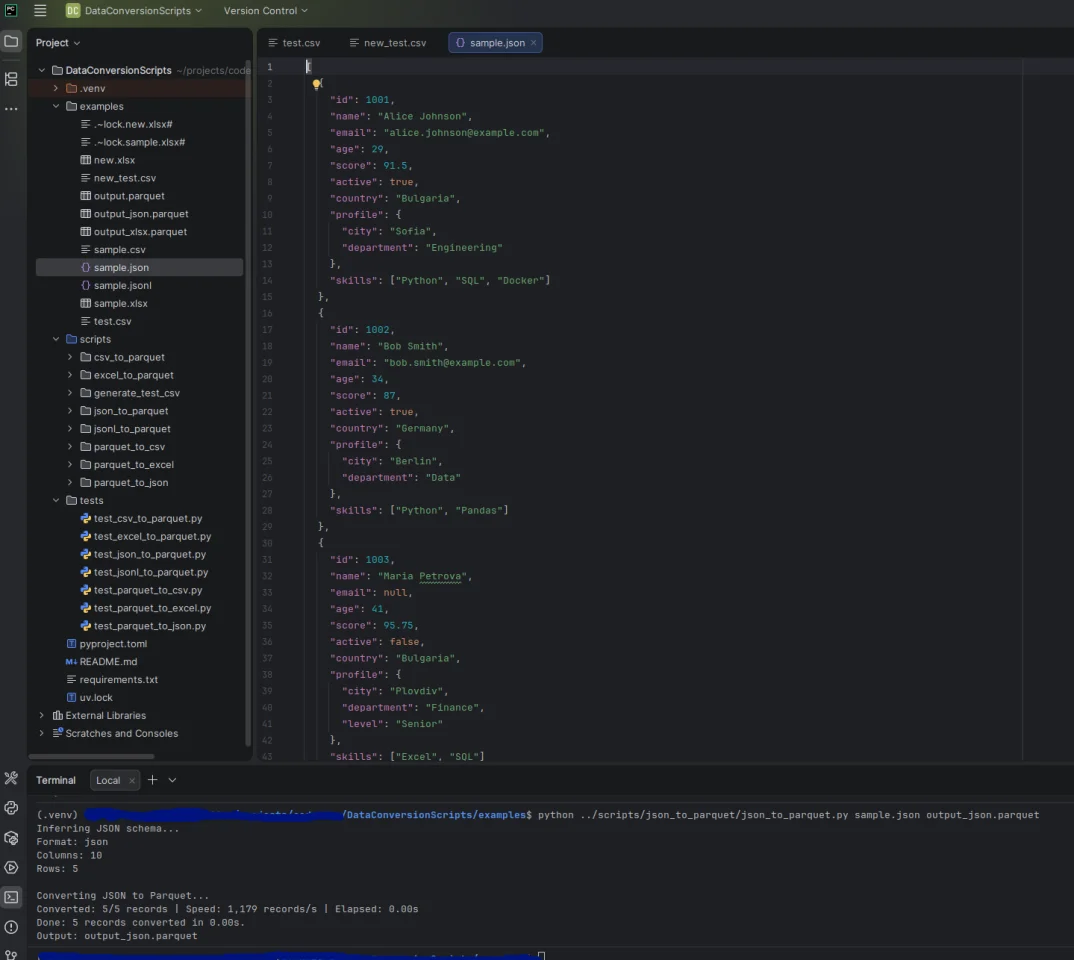Open the Git tool window icon
Viewport: 1074px width, 960px height.
[11, 955]
